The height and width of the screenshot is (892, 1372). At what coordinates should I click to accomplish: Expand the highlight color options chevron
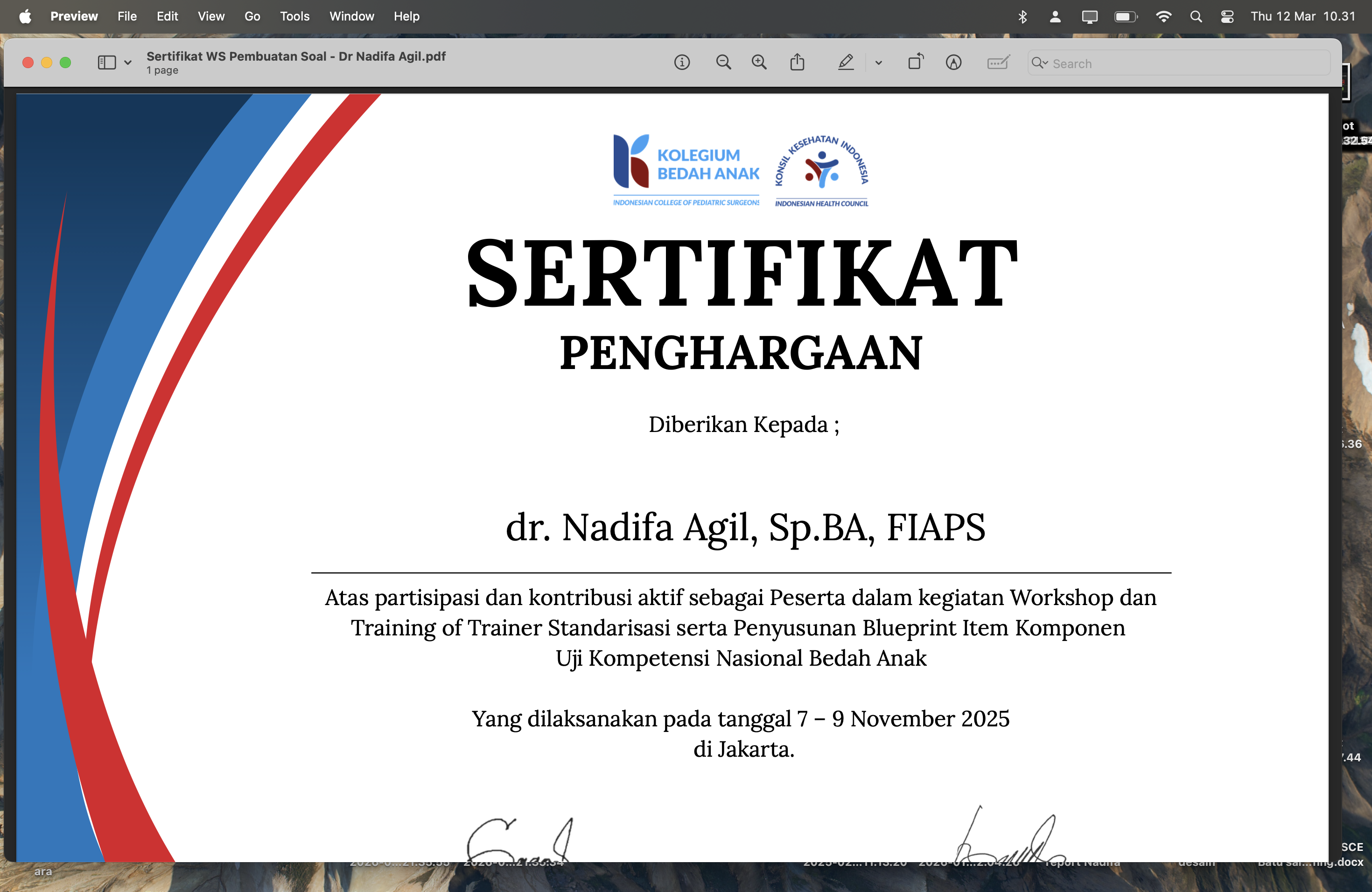(x=879, y=63)
